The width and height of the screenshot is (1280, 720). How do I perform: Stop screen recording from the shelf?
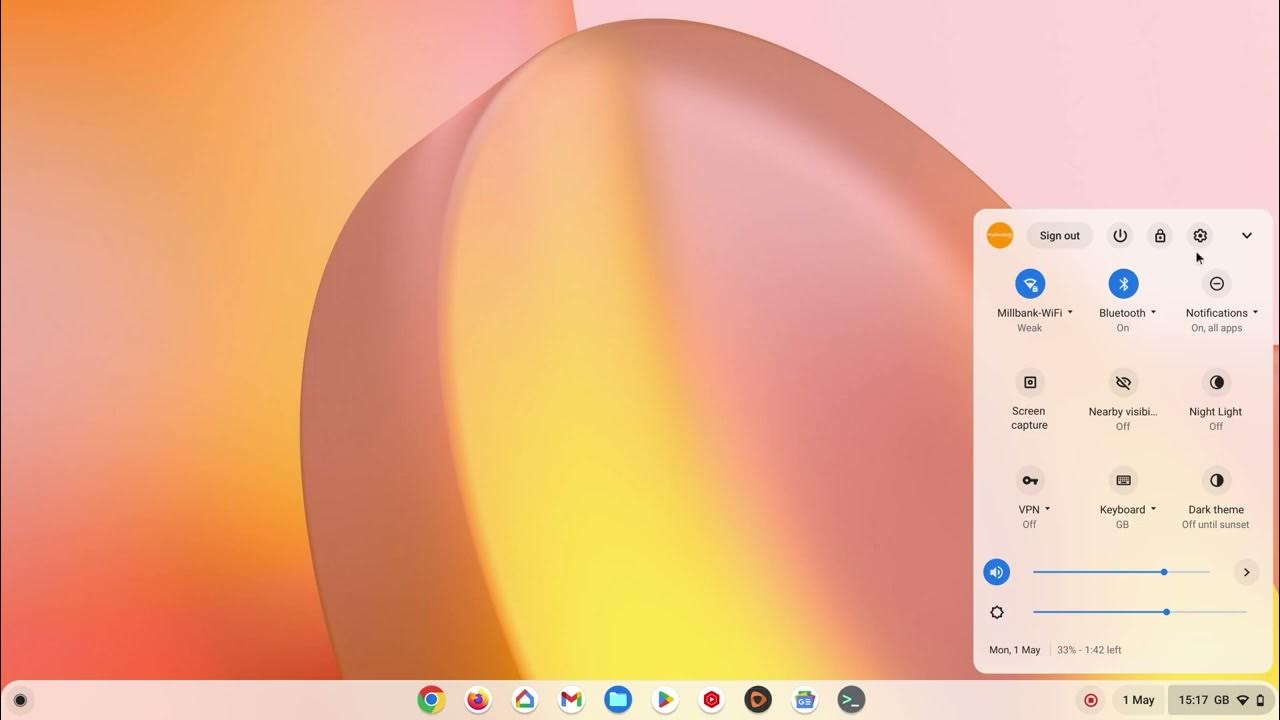click(1091, 700)
